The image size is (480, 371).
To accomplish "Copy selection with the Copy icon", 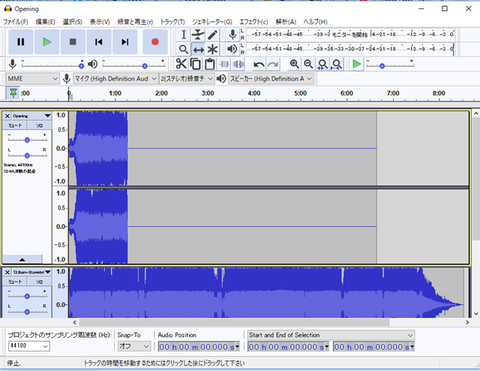I will point(195,64).
